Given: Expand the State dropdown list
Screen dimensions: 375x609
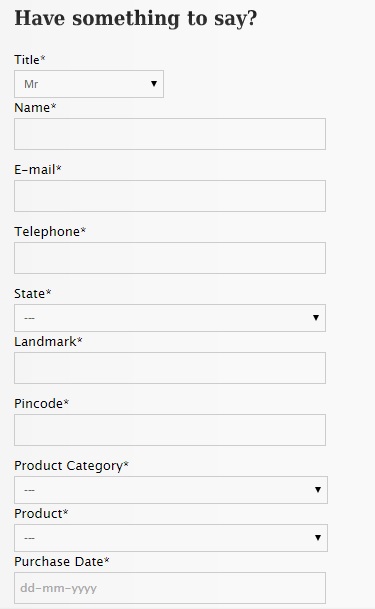Looking at the screenshot, I should [170, 318].
